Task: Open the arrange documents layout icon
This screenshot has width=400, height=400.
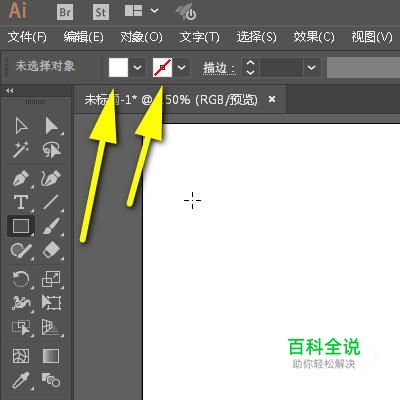Action: click(x=134, y=11)
